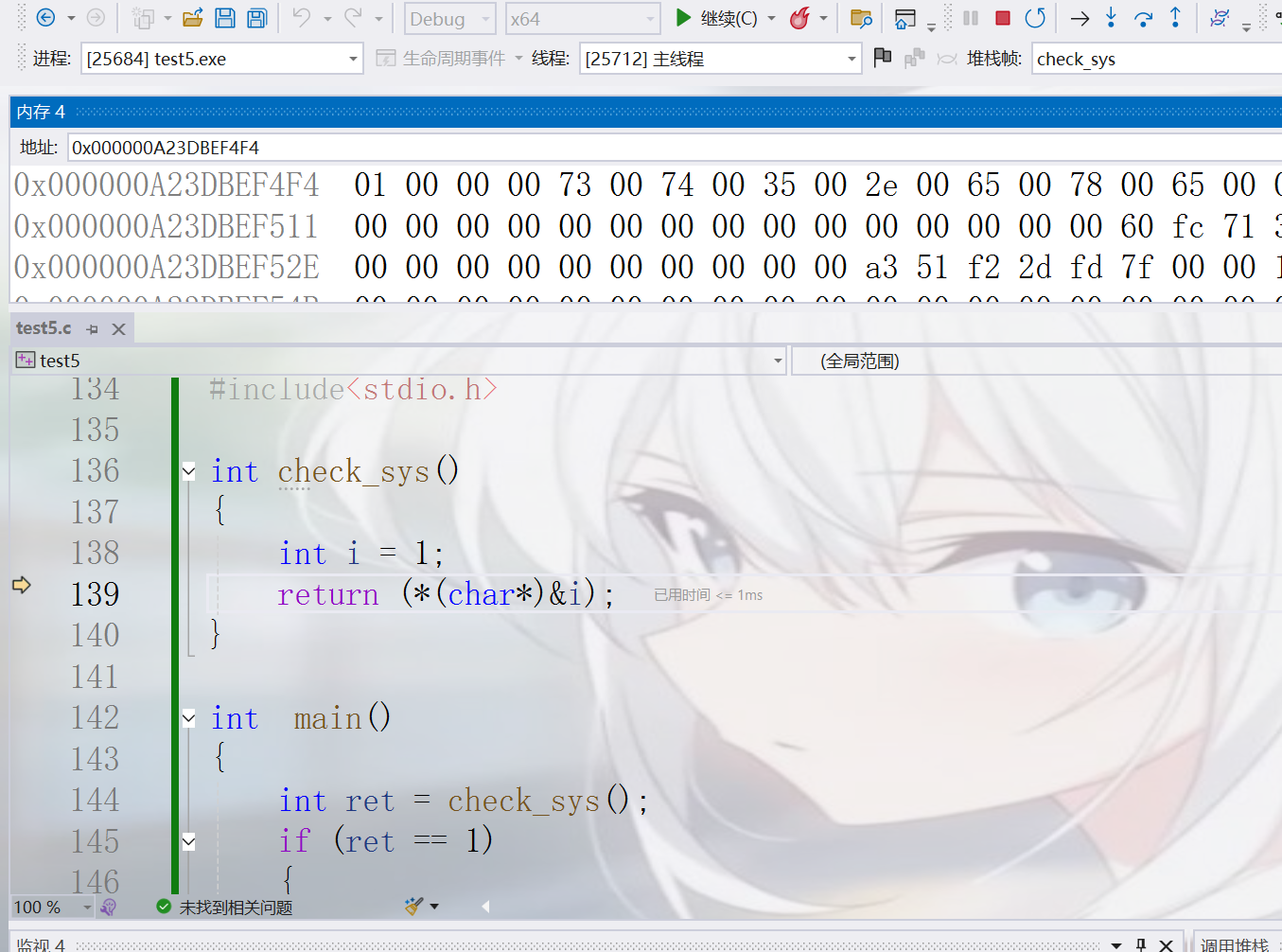Click the no-issues-found green check icon

tap(164, 907)
